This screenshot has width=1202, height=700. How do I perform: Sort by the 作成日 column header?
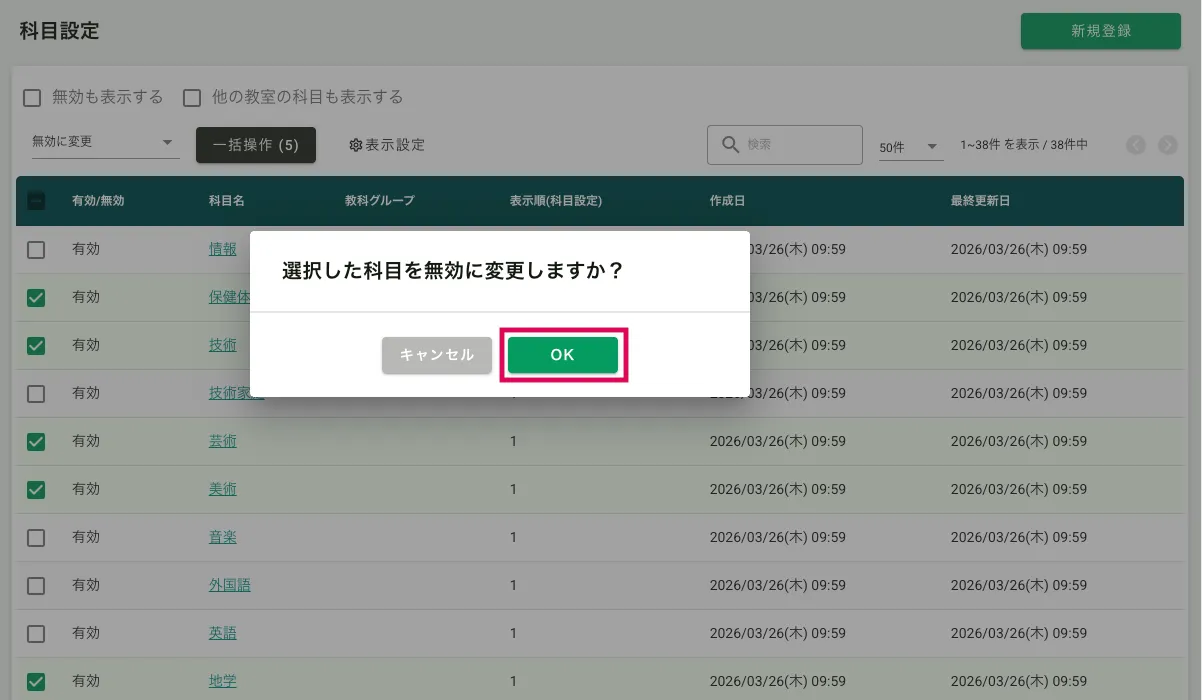[727, 201]
